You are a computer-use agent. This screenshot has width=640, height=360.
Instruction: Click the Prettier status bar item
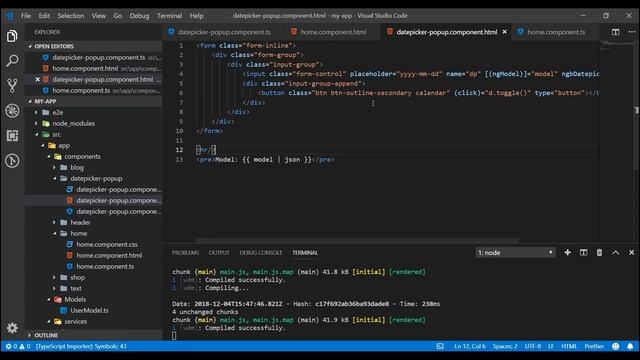(594, 346)
